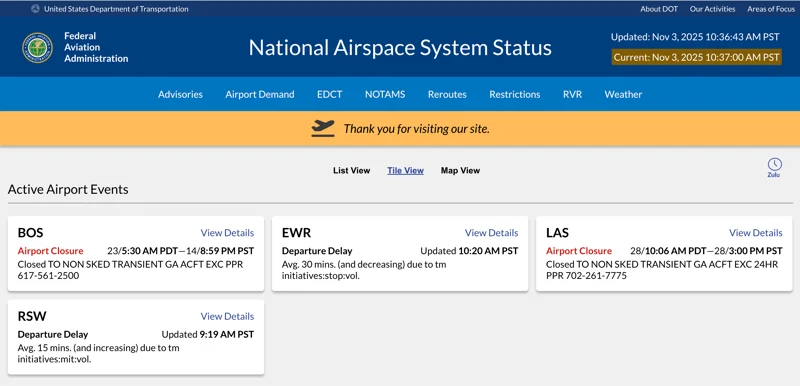The width and height of the screenshot is (800, 386).
Task: Click RSW Avg. 15 mins delay description
Action: click(x=98, y=354)
